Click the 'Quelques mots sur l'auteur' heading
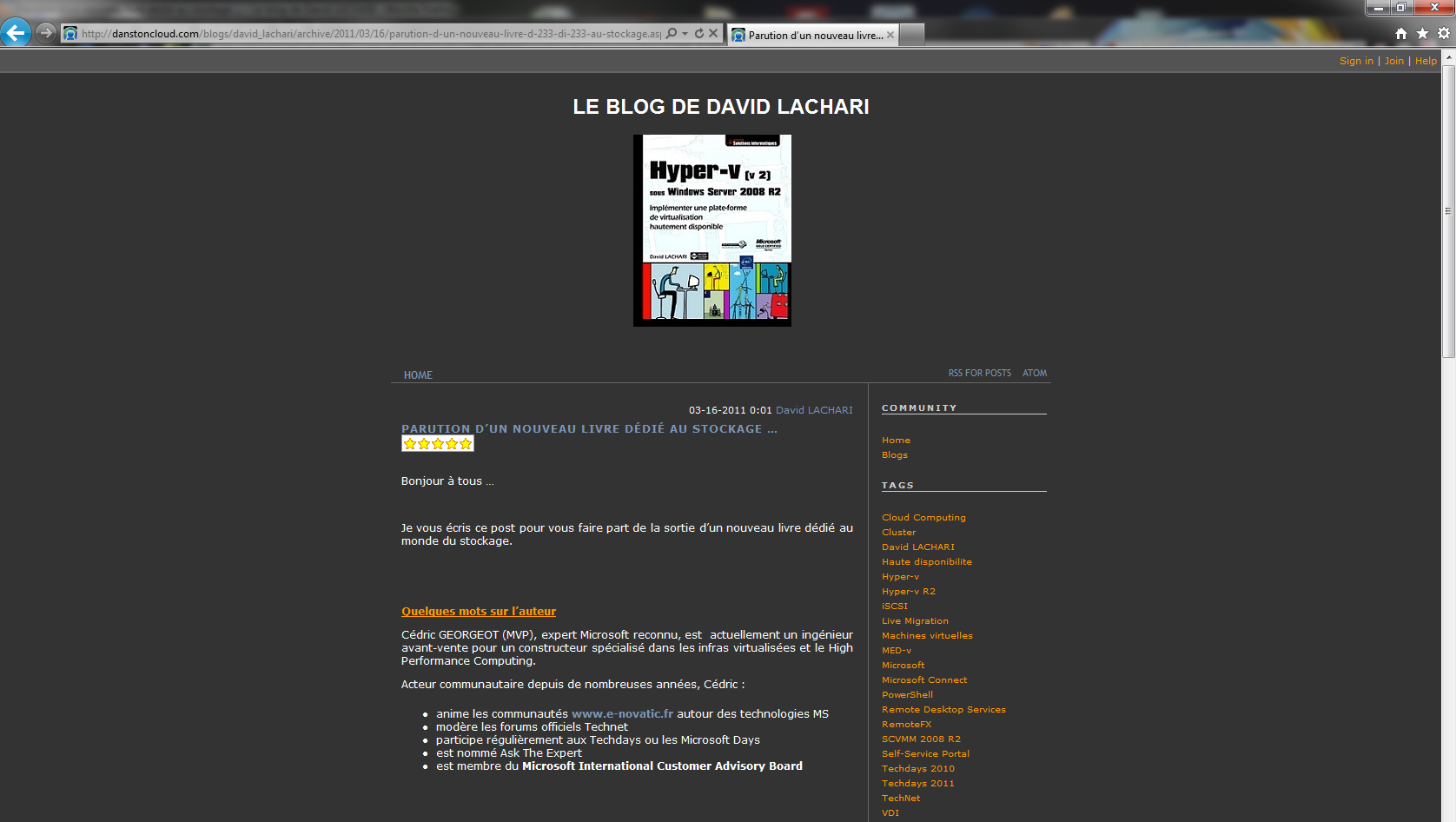1456x822 pixels. [x=479, y=611]
